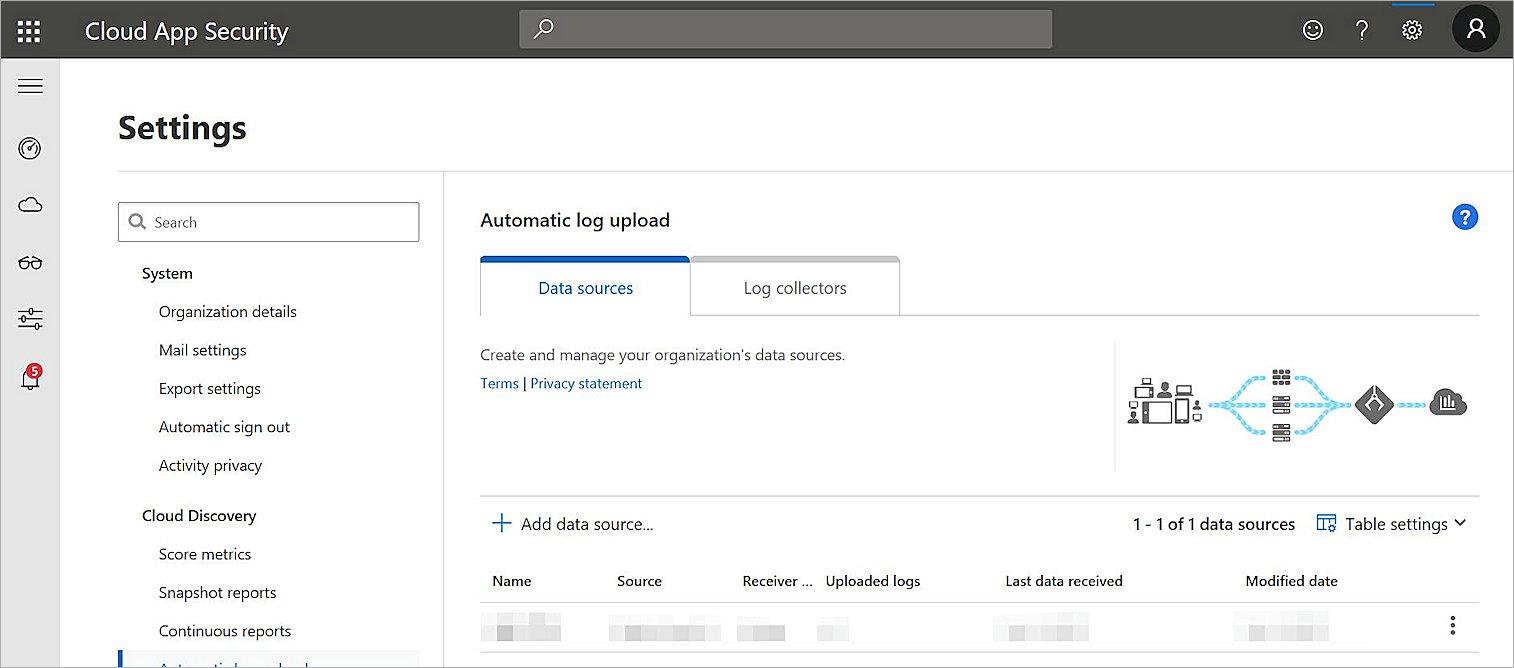Open the Control sliders icon
Image resolution: width=1514 pixels, height=668 pixels.
(30, 319)
